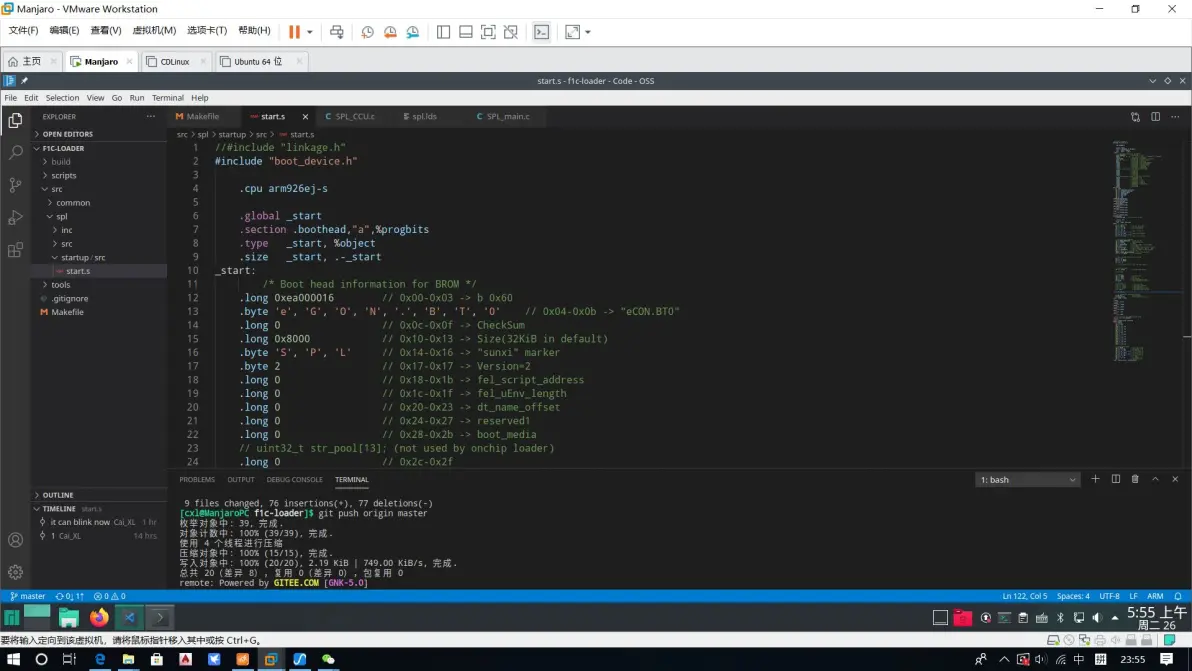
Task: Open Makefile in the explorer tree
Action: [67, 312]
